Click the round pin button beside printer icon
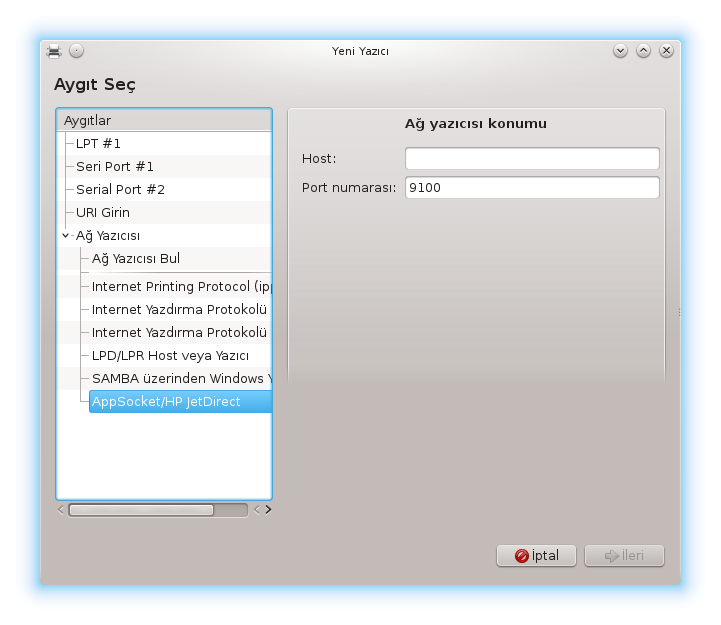Image resolution: width=721 pixels, height=625 pixels. (x=76, y=51)
